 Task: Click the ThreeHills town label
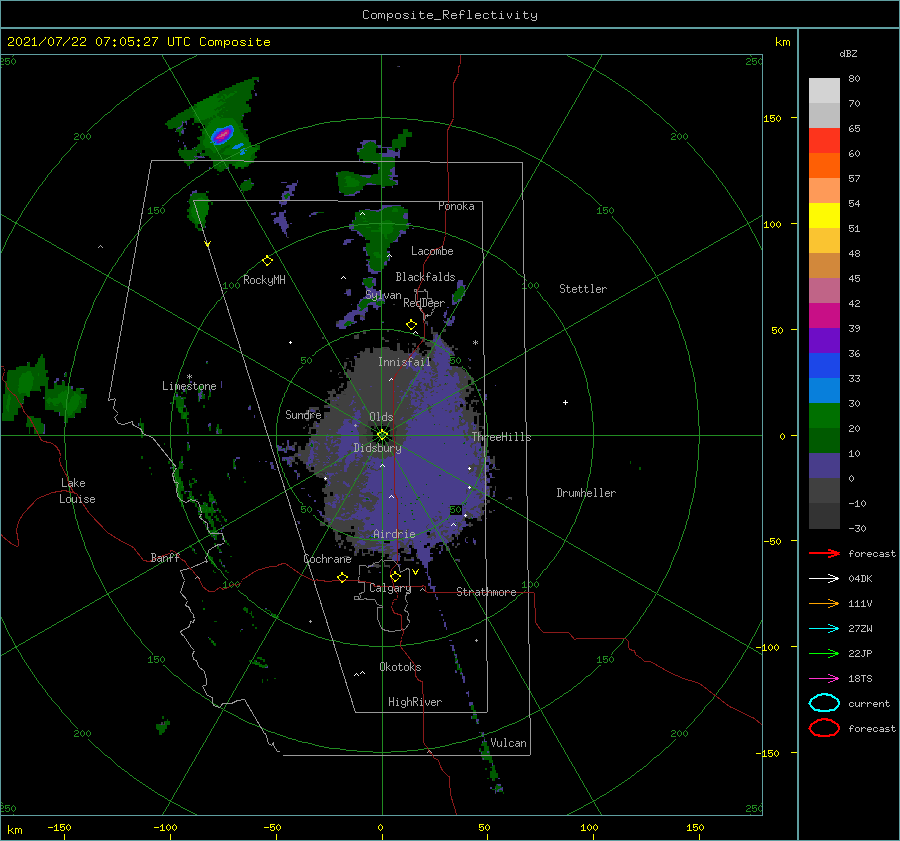point(501,437)
